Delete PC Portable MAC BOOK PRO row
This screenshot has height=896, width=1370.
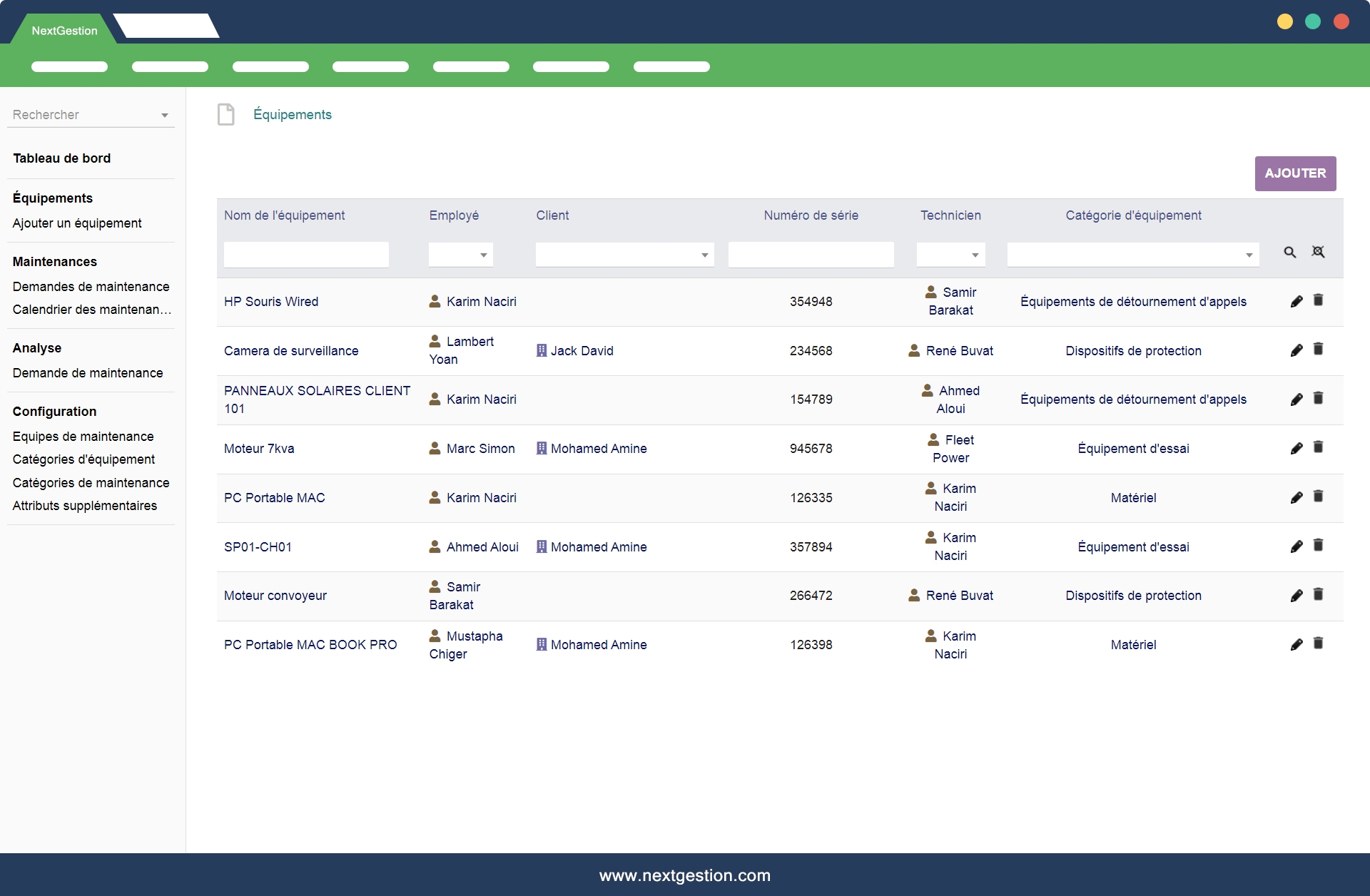click(x=1318, y=643)
